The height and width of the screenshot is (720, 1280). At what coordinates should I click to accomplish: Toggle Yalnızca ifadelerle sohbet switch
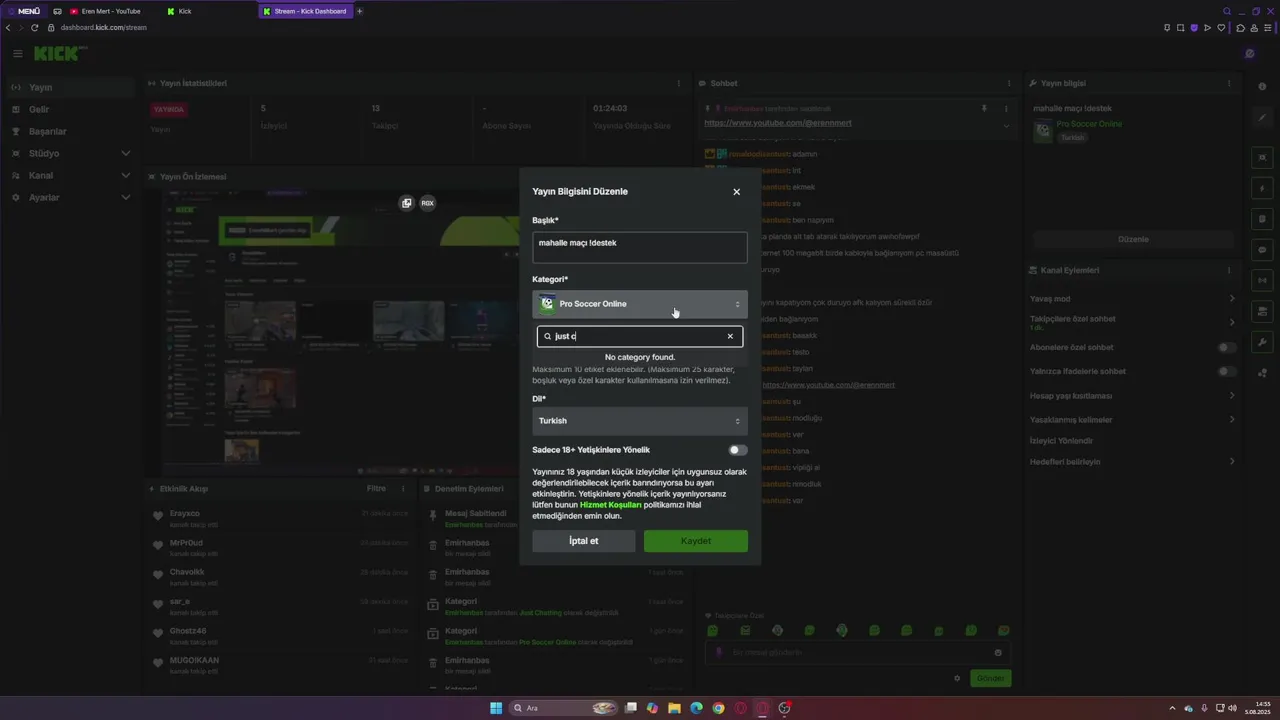coord(1226,372)
